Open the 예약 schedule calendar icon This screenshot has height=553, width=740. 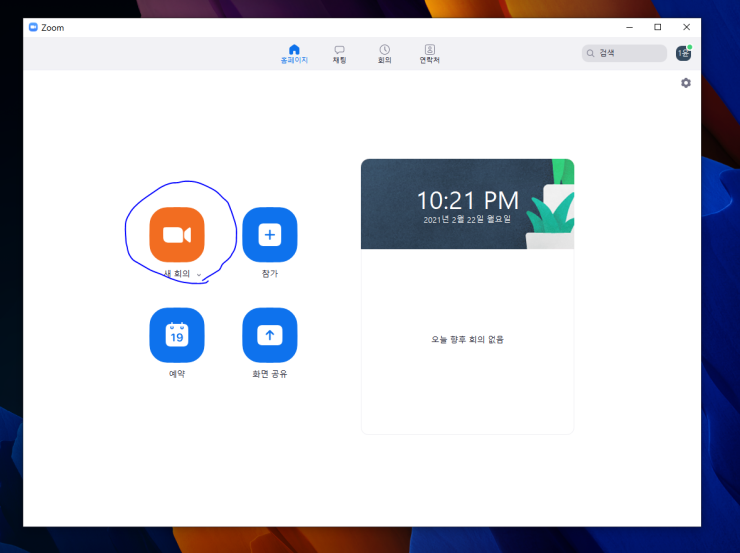point(177,335)
